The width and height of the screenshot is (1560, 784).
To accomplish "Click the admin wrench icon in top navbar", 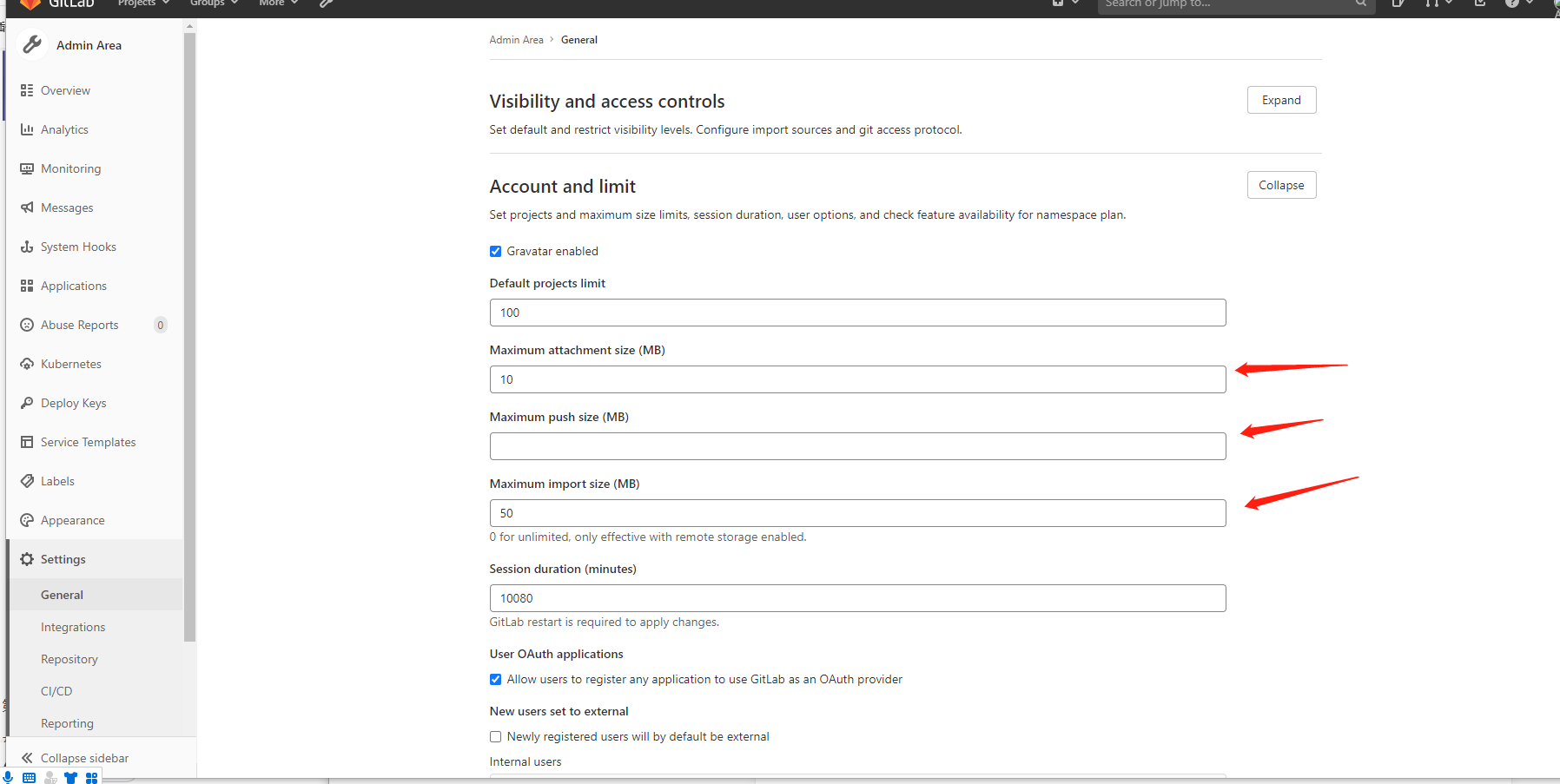I will [x=326, y=3].
